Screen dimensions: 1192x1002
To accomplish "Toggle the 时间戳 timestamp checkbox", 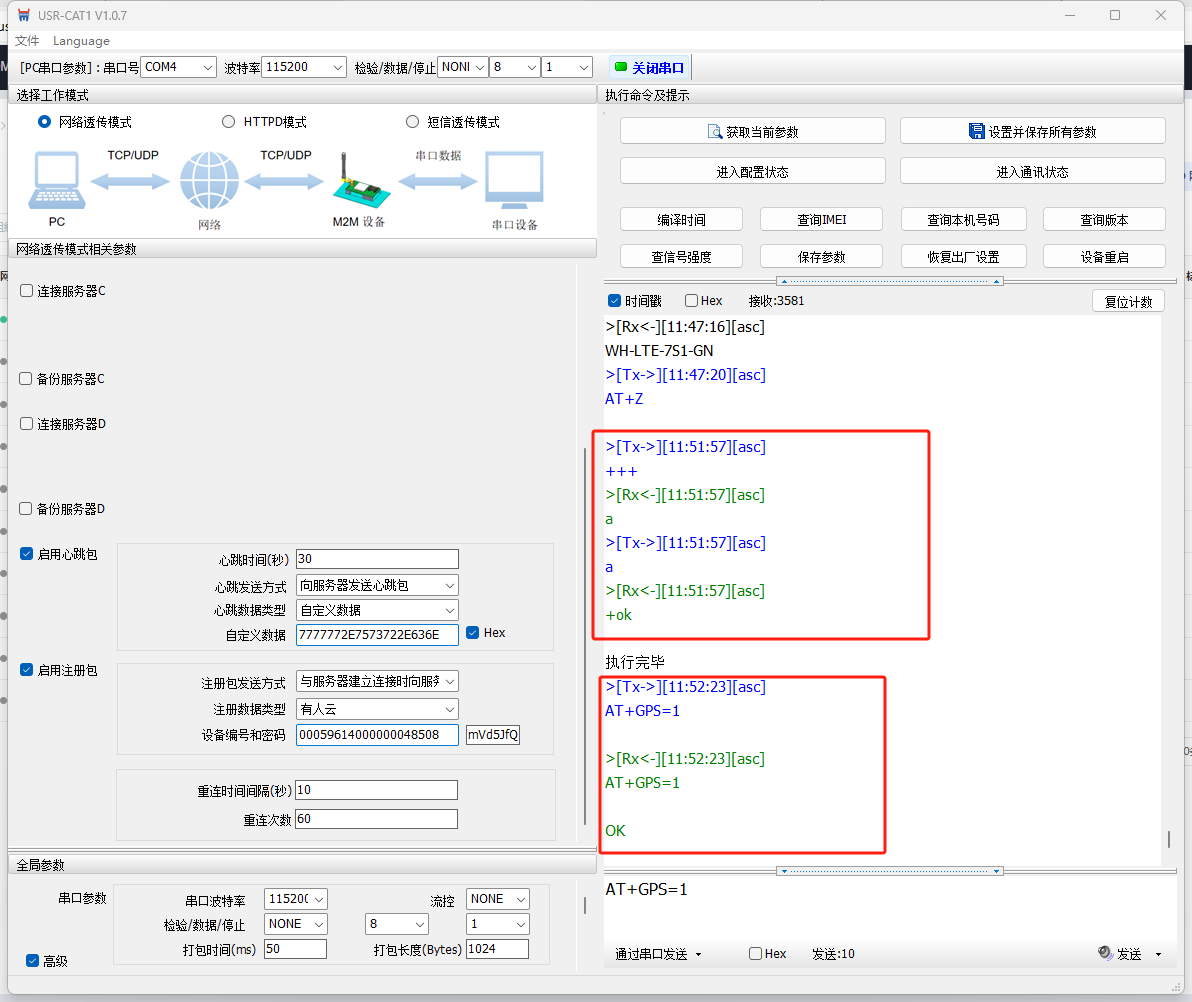I will point(615,301).
